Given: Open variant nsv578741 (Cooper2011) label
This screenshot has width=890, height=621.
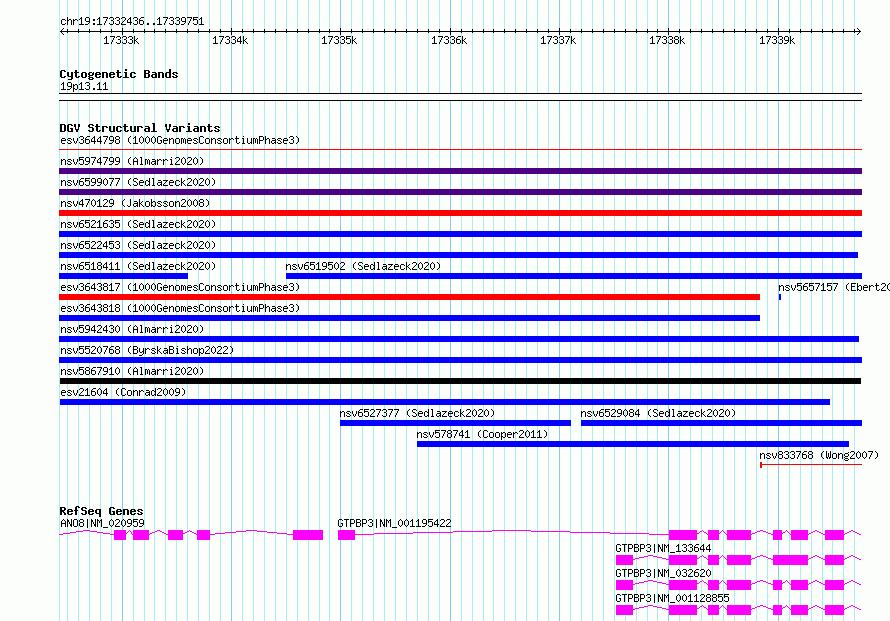Looking at the screenshot, I should pos(482,434).
